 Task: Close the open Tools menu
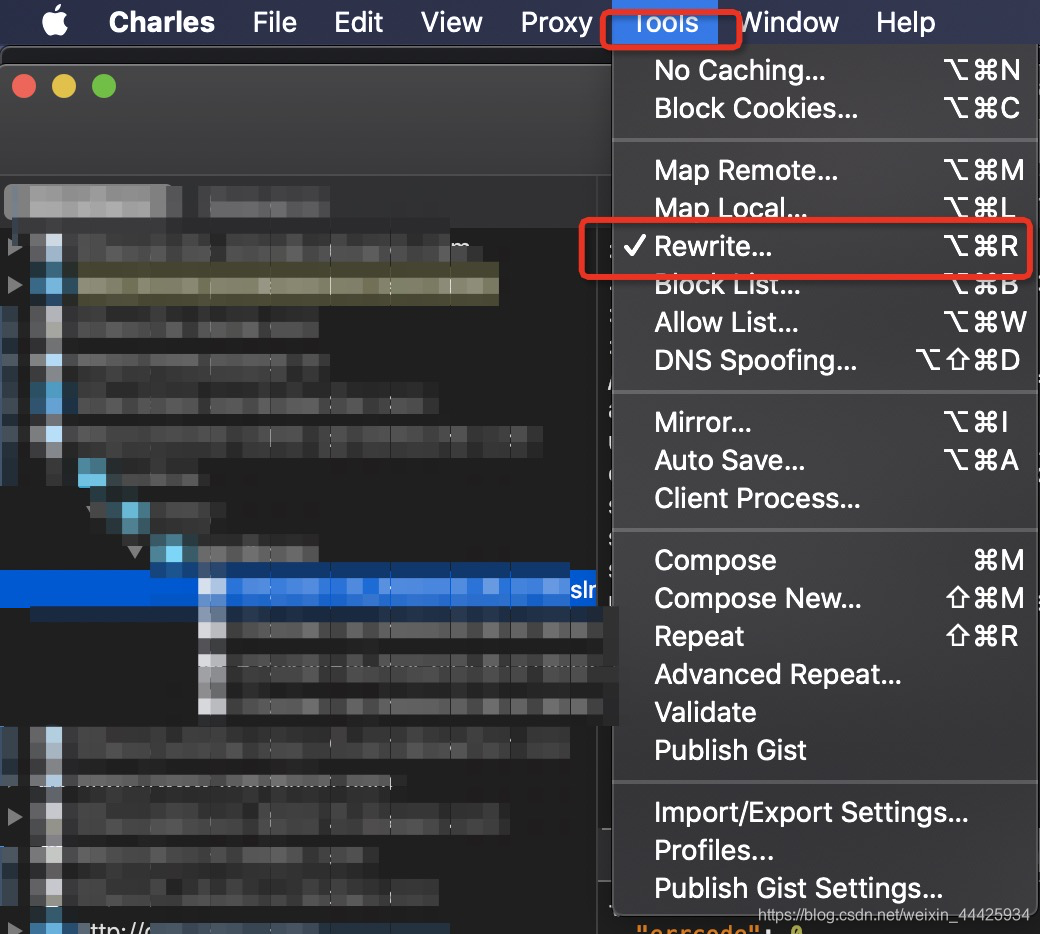pyautogui.click(x=665, y=23)
